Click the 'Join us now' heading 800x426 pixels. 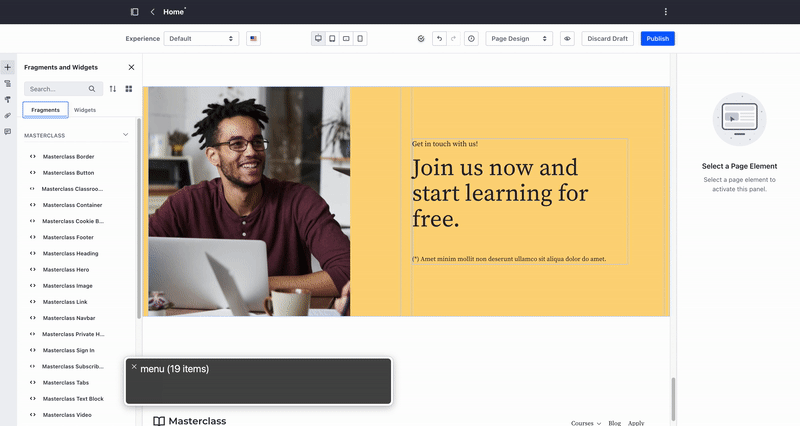click(x=500, y=193)
